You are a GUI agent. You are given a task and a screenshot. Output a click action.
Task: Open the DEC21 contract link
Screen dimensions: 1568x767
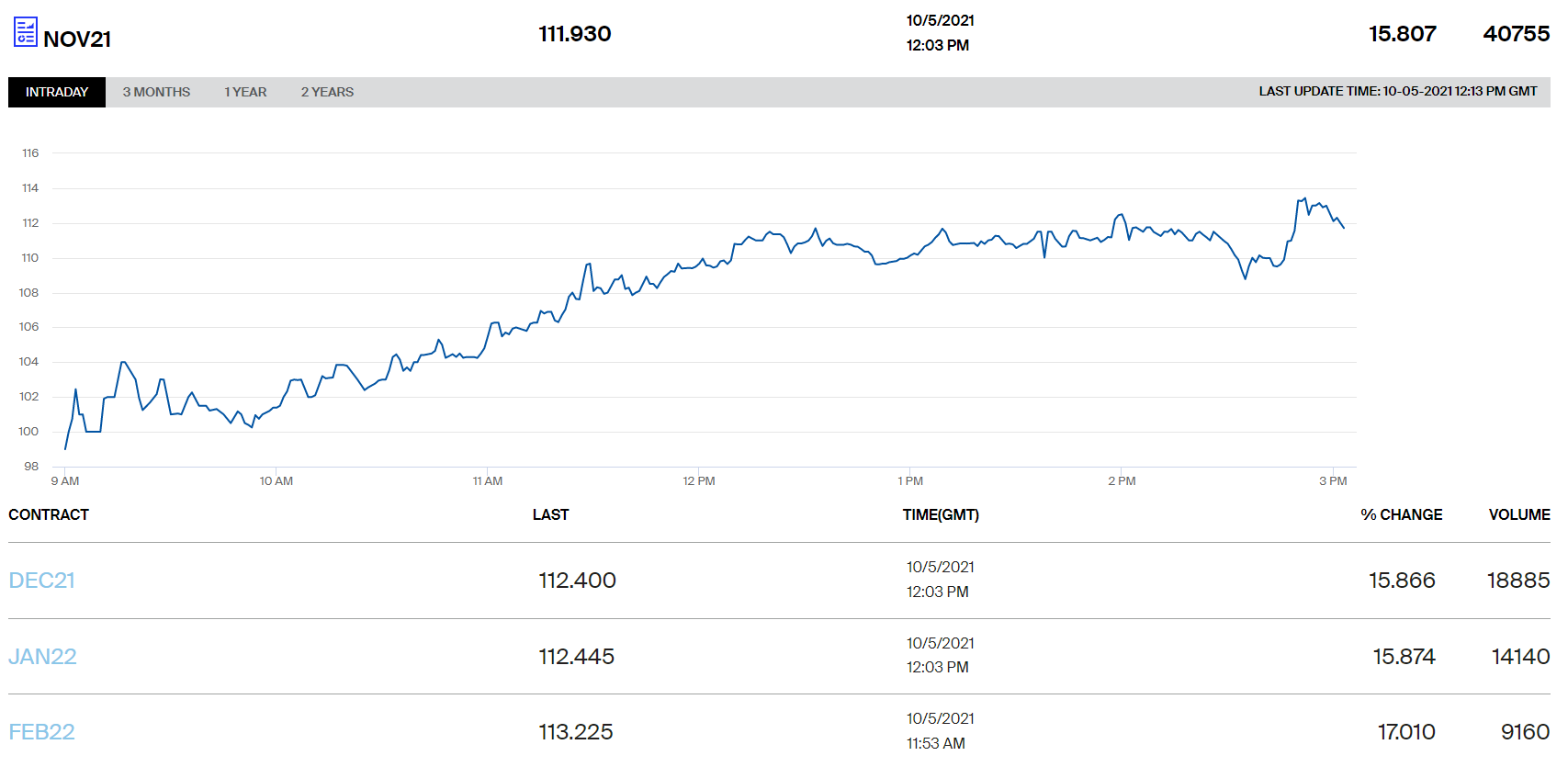(x=42, y=581)
